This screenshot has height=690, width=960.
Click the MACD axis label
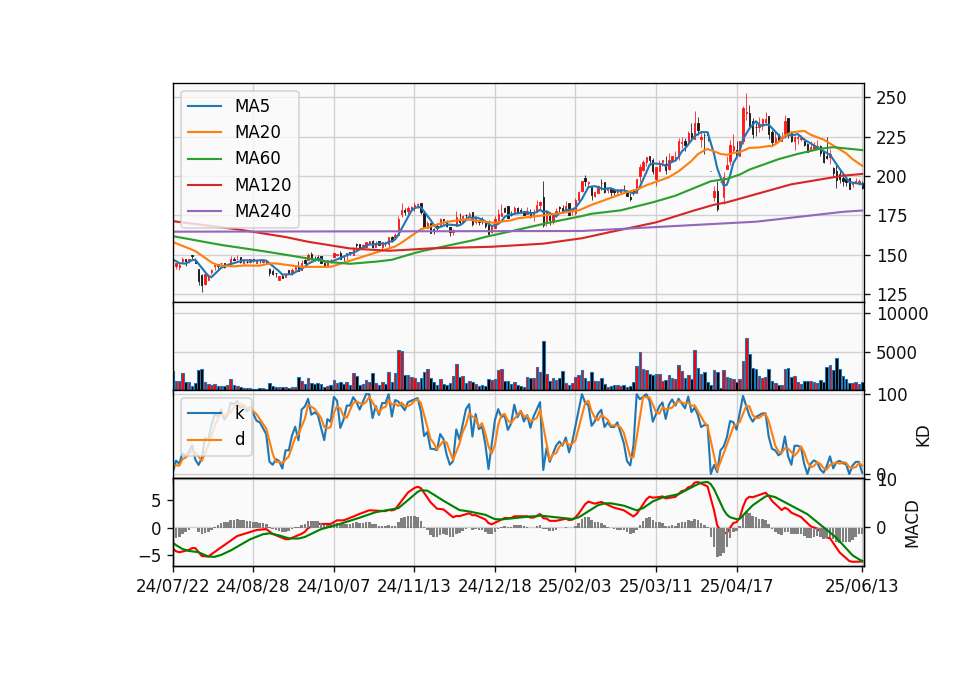click(912, 524)
